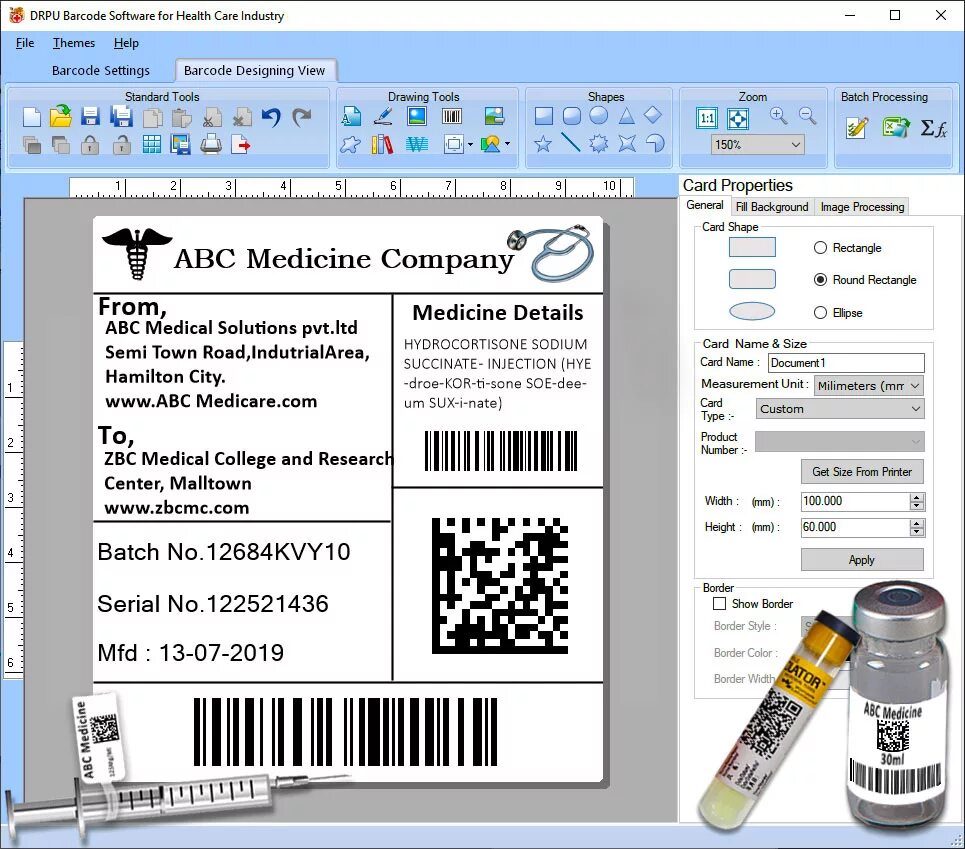Select the Line drawing tool
This screenshot has width=965, height=849.
[x=571, y=143]
